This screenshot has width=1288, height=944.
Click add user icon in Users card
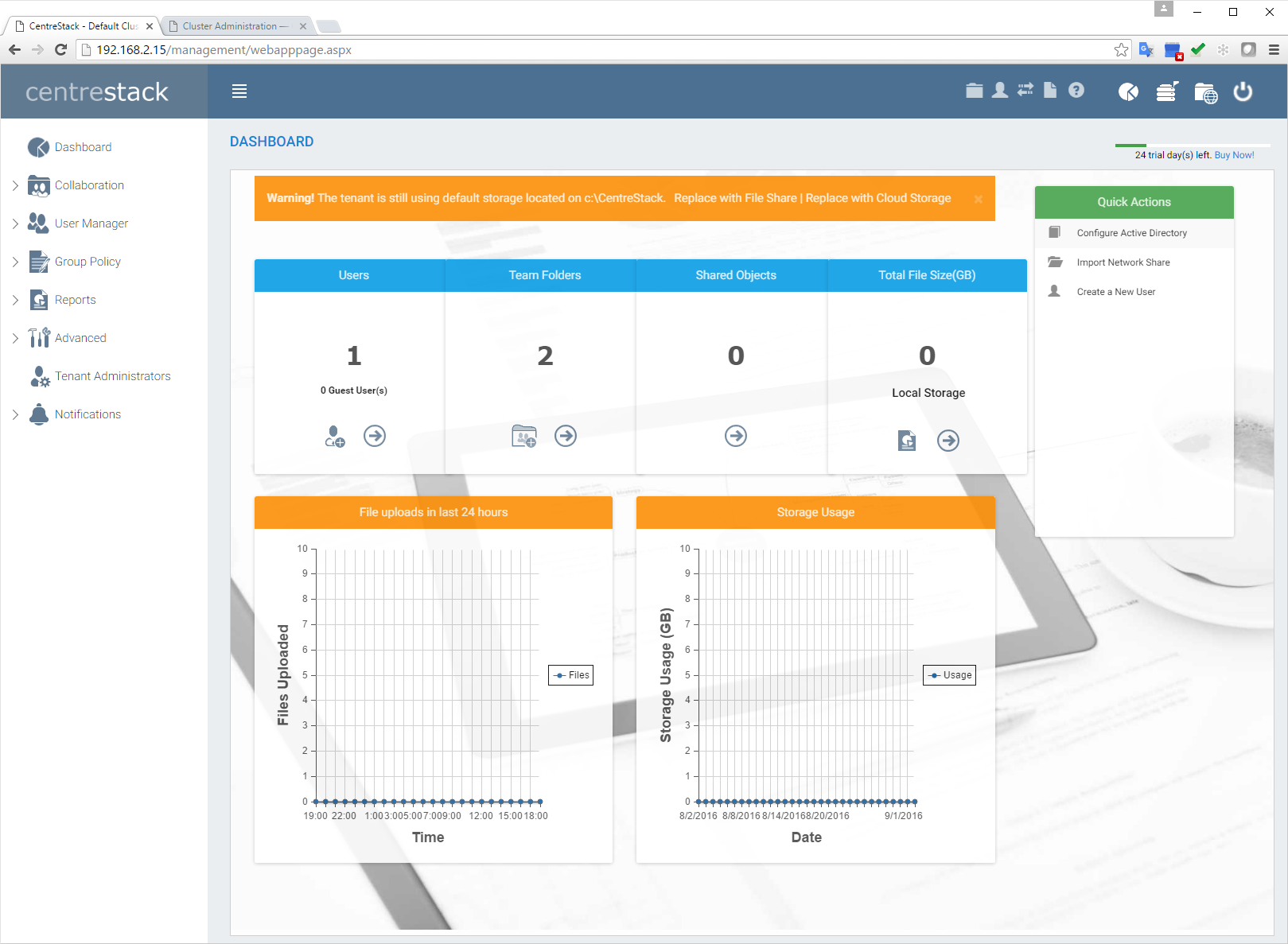click(x=335, y=436)
